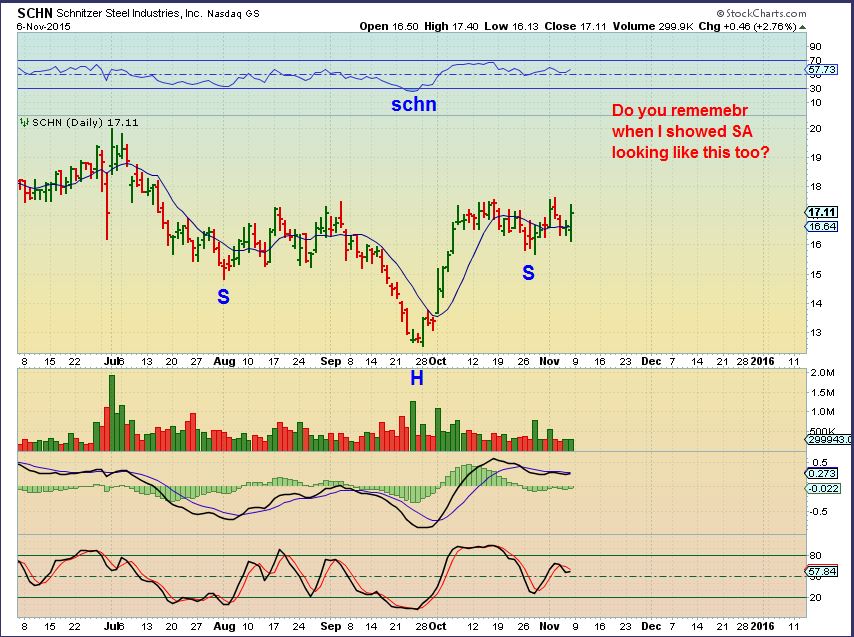Viewport: 854px width, 637px height.
Task: Click the '80' level label on the stochastic panel
Action: coord(816,556)
